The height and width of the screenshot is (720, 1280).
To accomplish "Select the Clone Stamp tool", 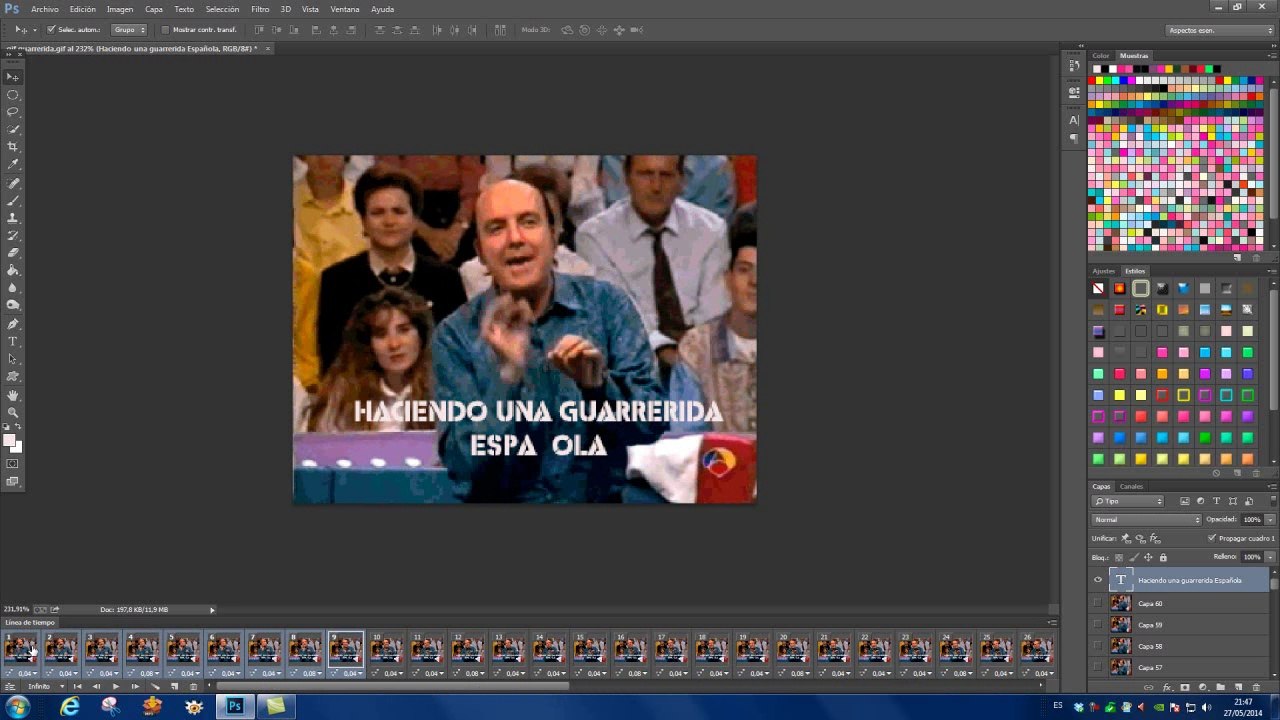I will (13, 218).
